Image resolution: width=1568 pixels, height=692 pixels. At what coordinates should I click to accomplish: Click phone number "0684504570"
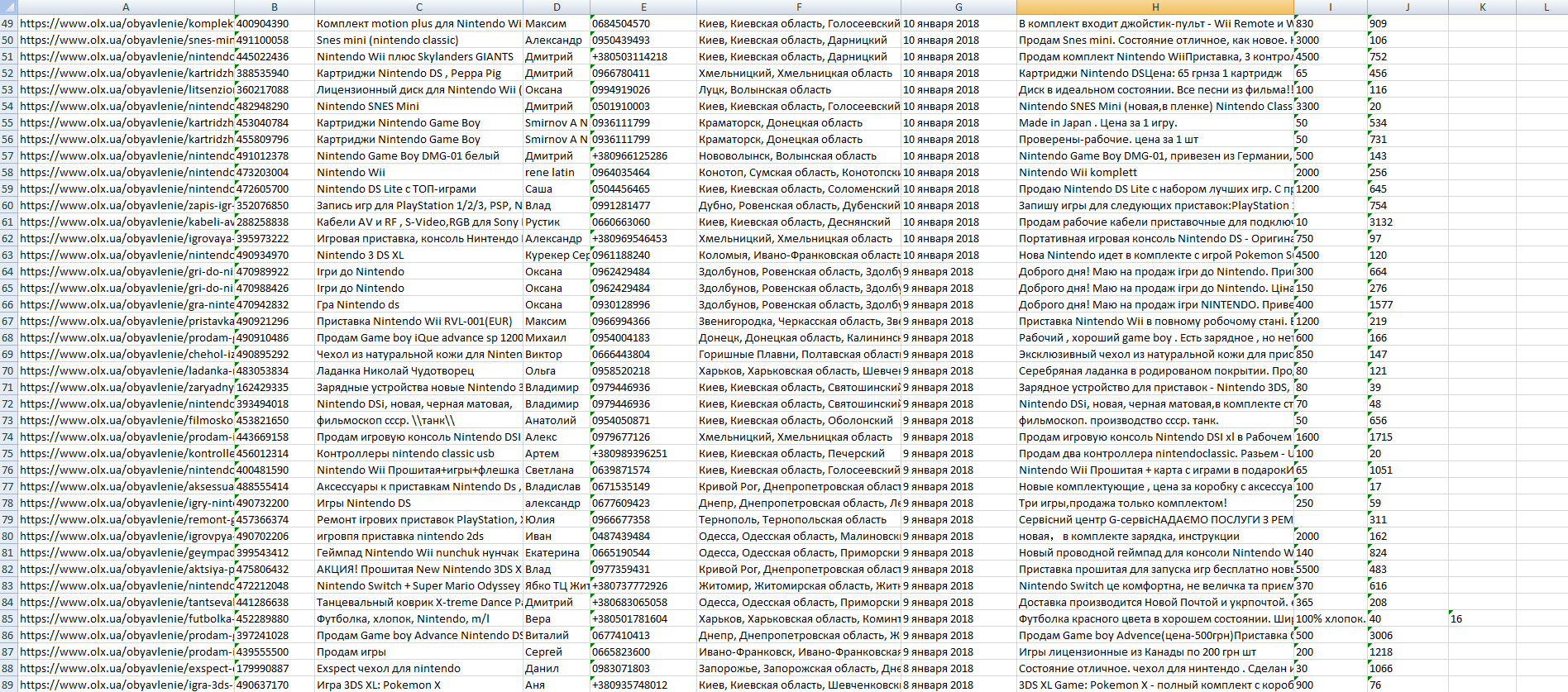(643, 23)
